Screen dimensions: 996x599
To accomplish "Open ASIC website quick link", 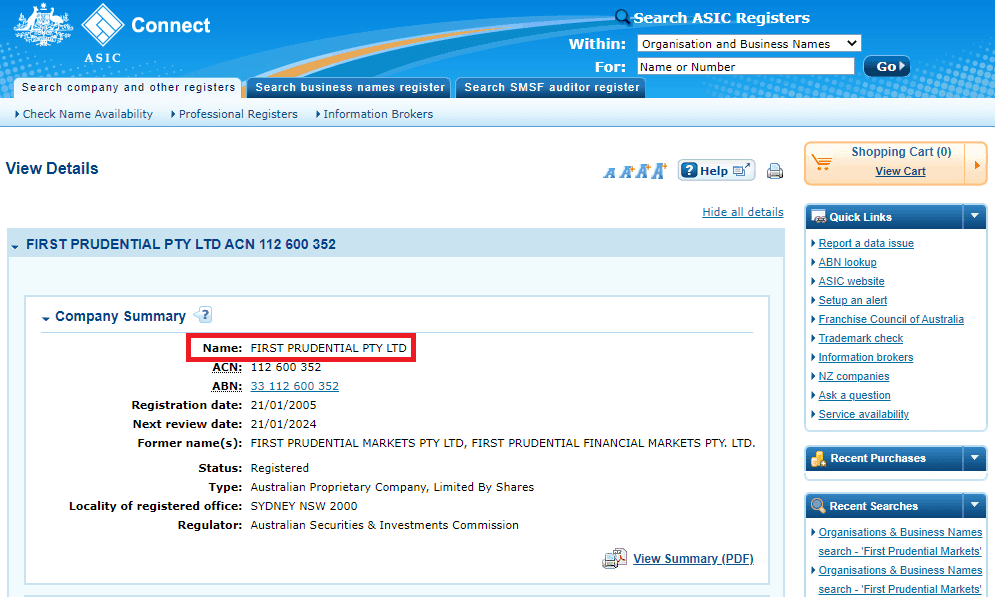I will 851,281.
